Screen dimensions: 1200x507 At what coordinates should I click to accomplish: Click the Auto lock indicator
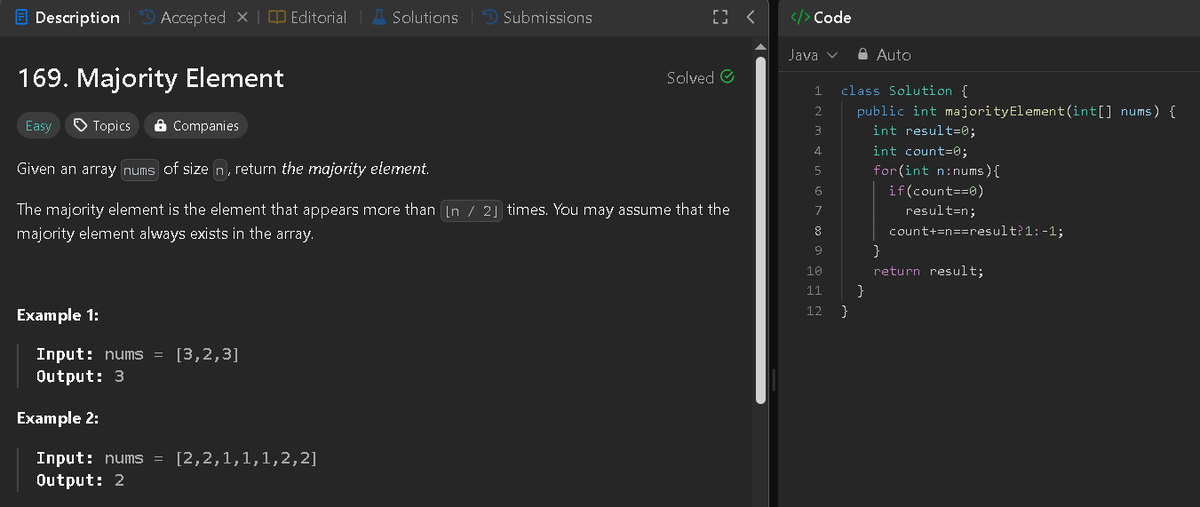point(884,55)
